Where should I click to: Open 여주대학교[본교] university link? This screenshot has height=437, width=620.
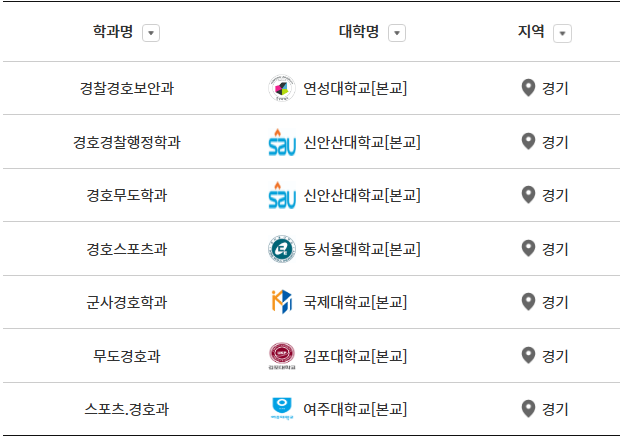[x=355, y=409]
